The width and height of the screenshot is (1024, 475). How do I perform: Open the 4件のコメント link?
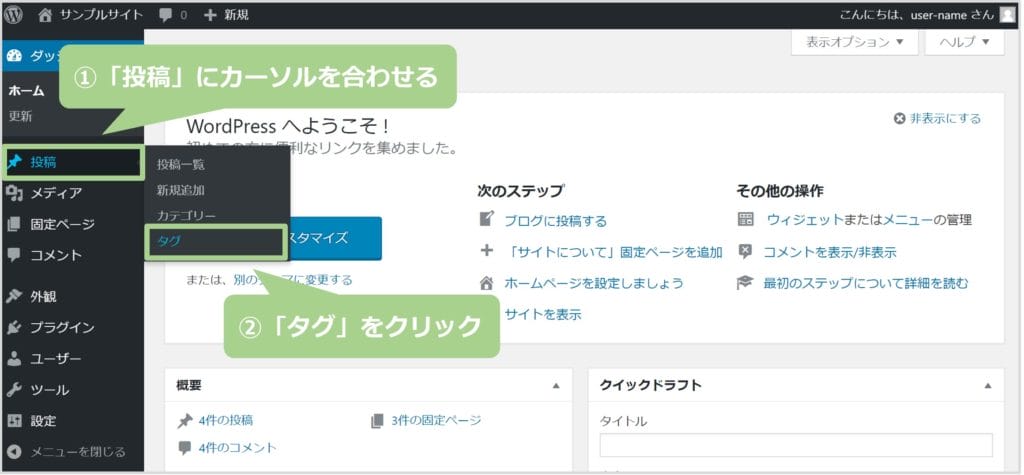[x=238, y=448]
